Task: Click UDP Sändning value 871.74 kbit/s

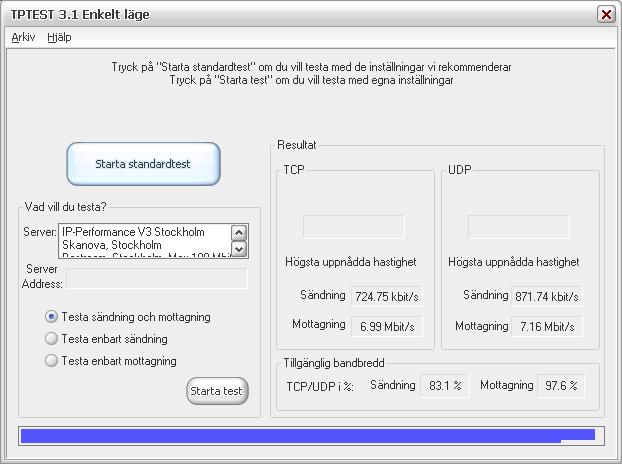Action: click(x=547, y=297)
